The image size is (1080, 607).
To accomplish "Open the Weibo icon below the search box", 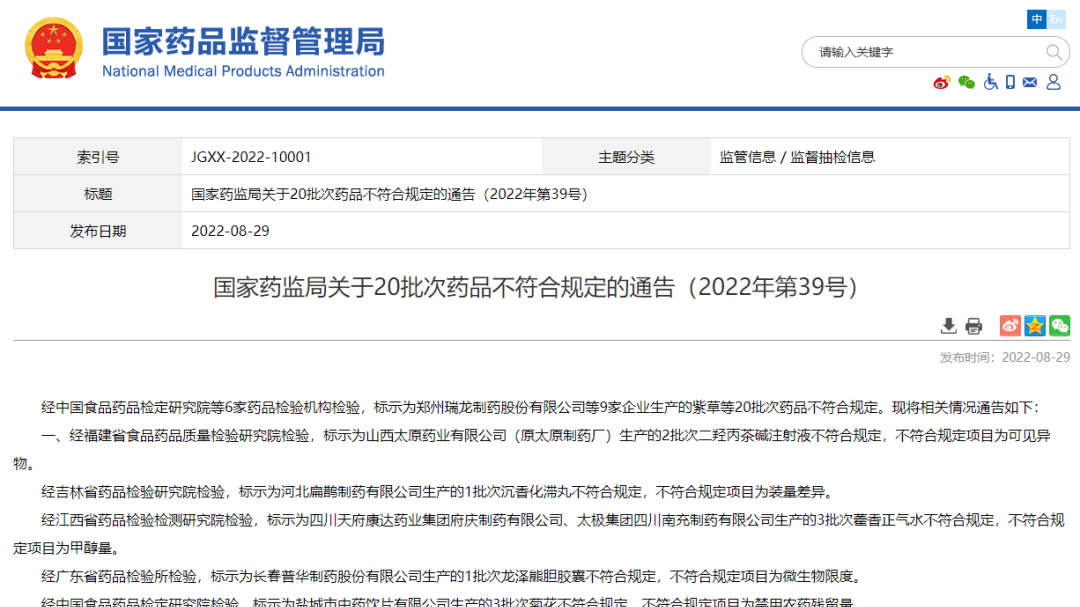I will 941,82.
